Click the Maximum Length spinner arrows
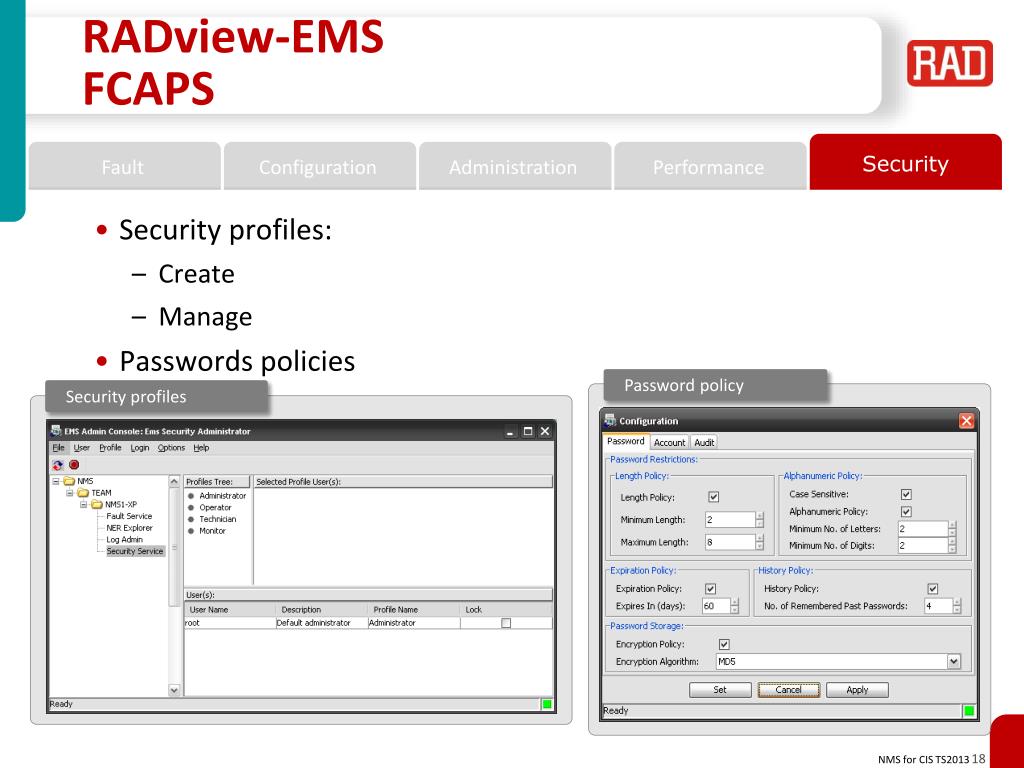Viewport: 1024px width, 768px height. click(760, 542)
